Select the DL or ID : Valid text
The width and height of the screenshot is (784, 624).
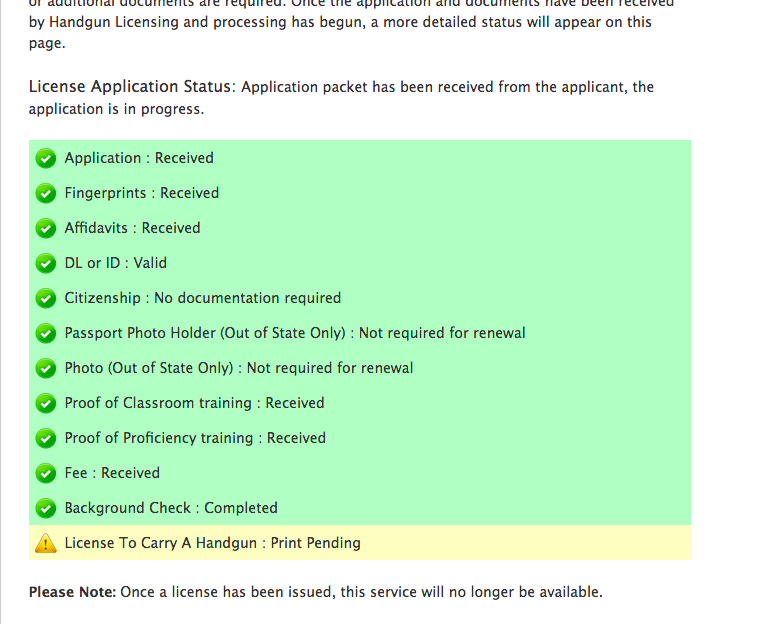click(x=115, y=263)
